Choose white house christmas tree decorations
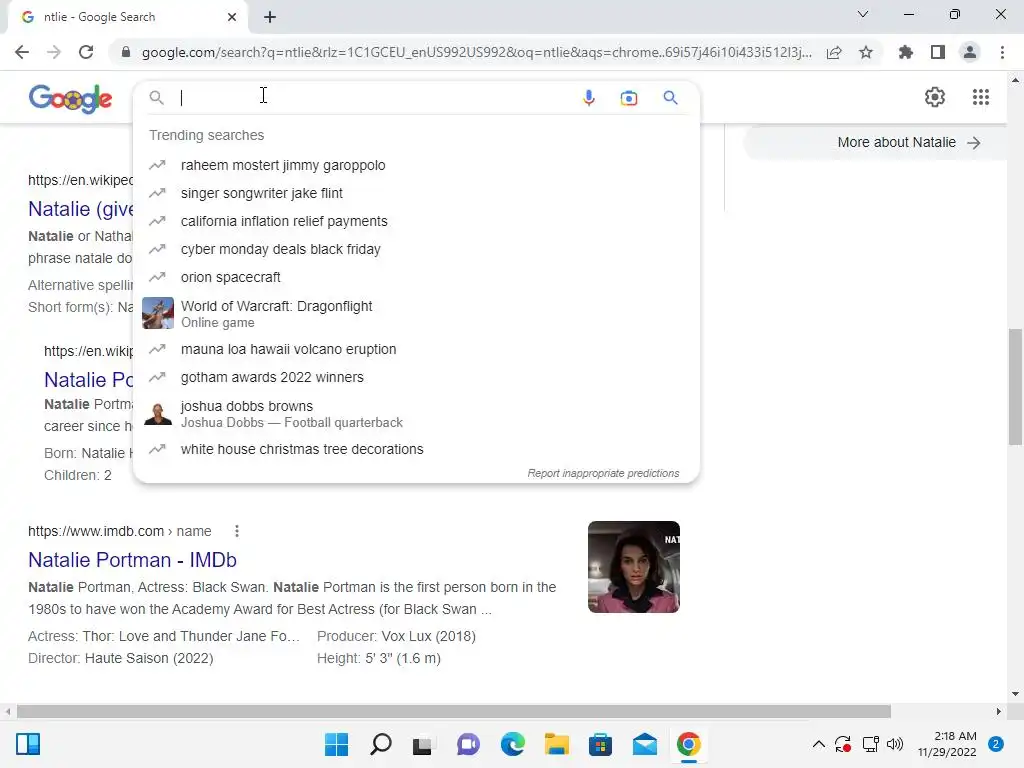 416,449
